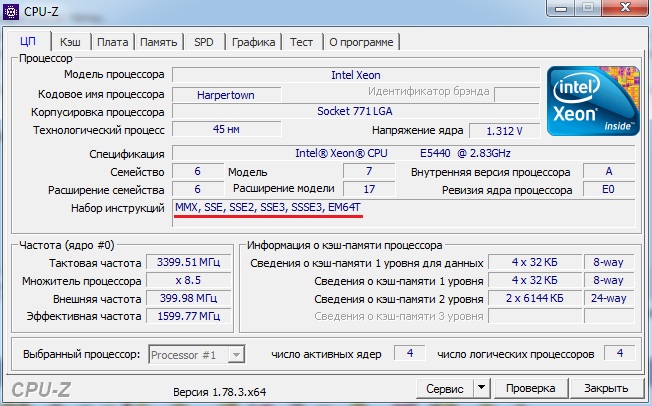Viewport: 652px width, 406px height.
Task: Click the internal processor version value A
Action: tap(609, 171)
